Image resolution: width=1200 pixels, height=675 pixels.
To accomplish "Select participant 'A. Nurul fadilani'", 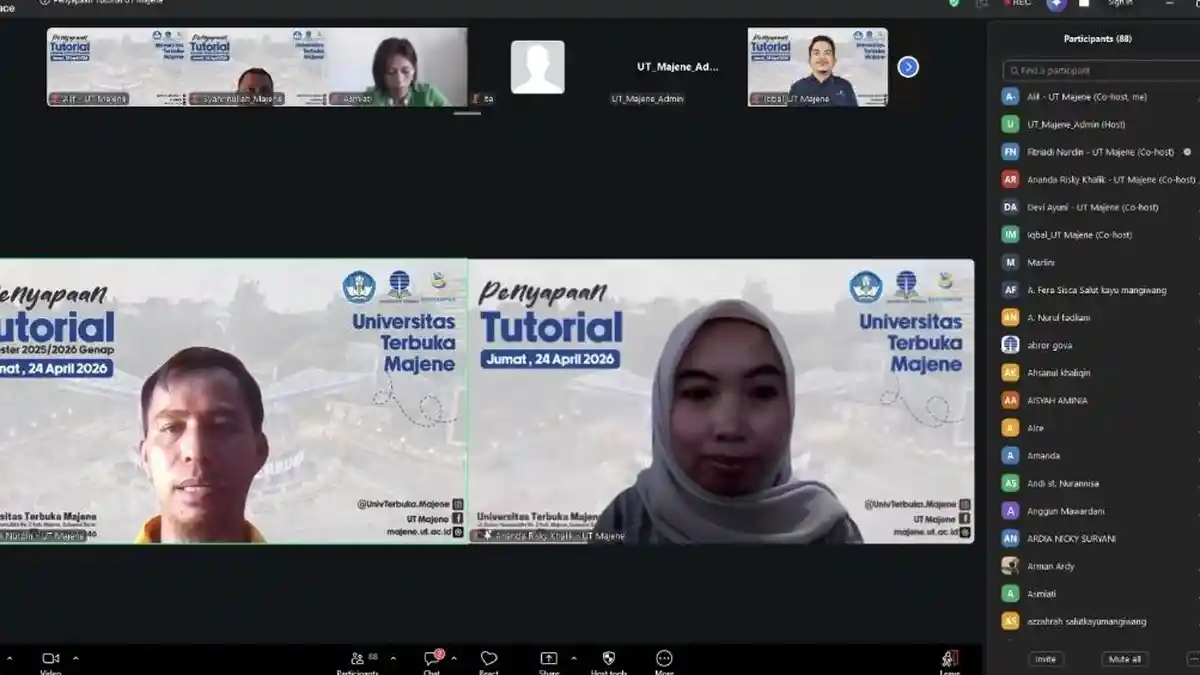I will pos(1098,317).
